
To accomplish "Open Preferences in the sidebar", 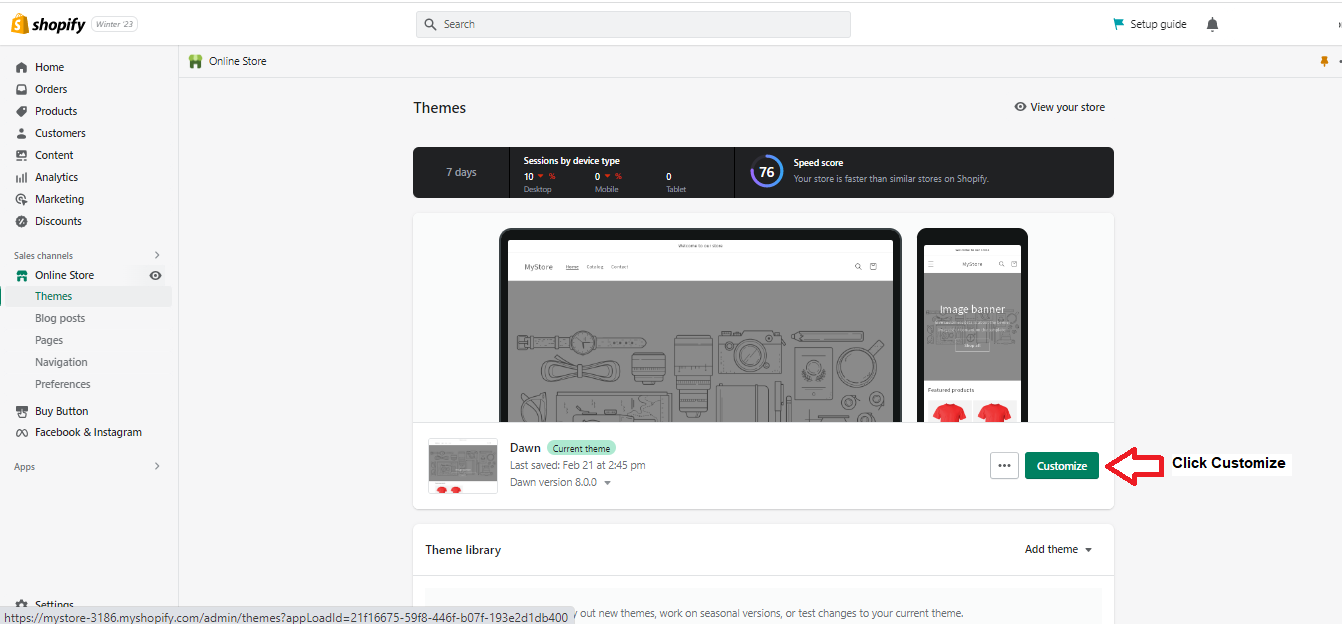I will 63,384.
